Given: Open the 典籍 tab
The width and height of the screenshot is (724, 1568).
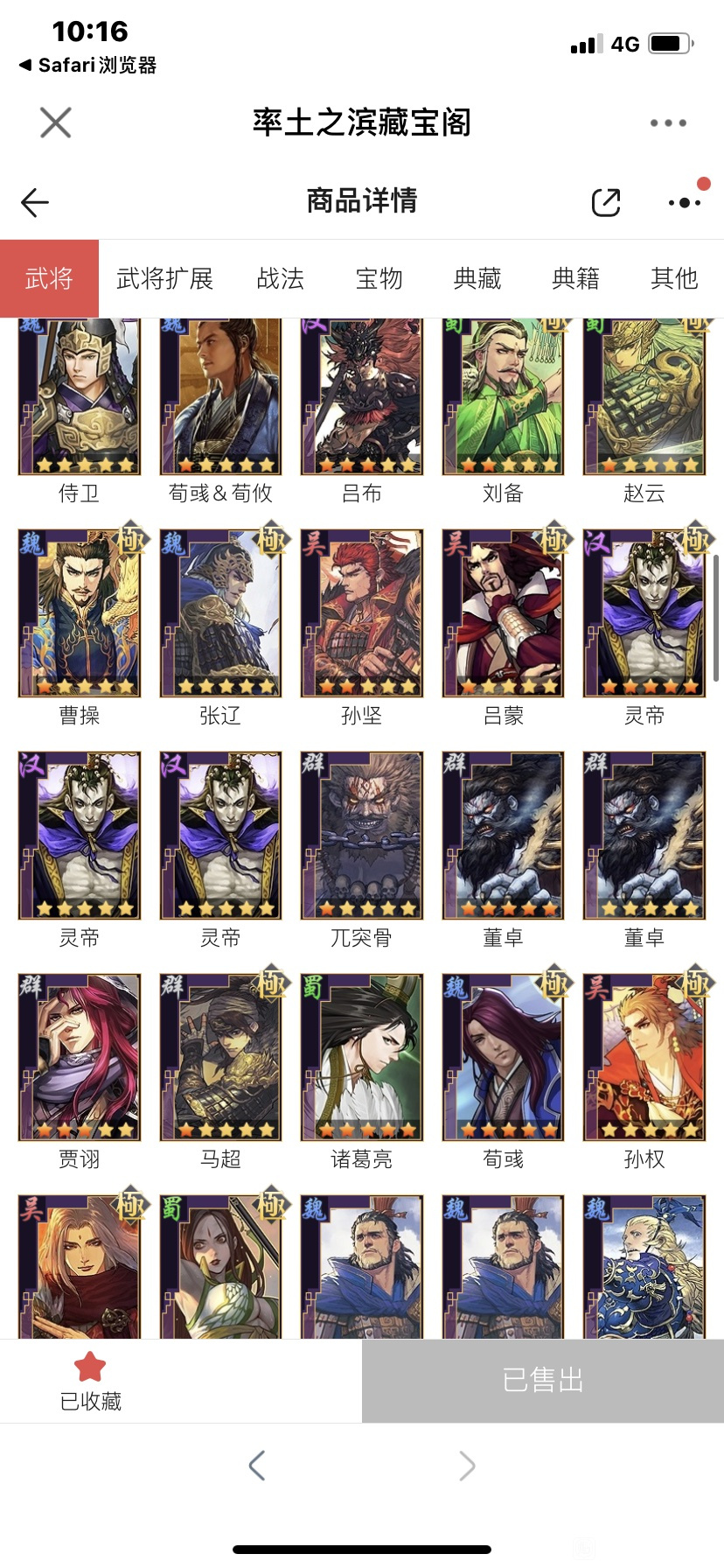Looking at the screenshot, I should click(x=575, y=278).
